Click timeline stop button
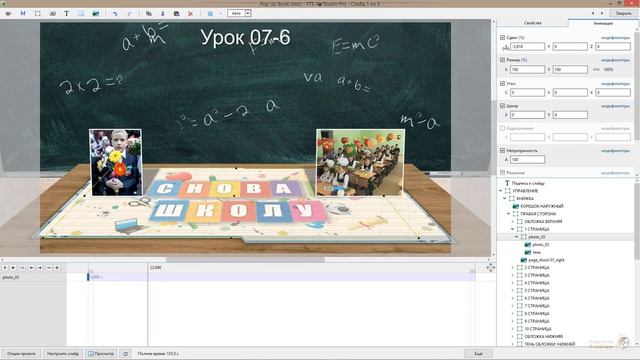 click(13, 268)
